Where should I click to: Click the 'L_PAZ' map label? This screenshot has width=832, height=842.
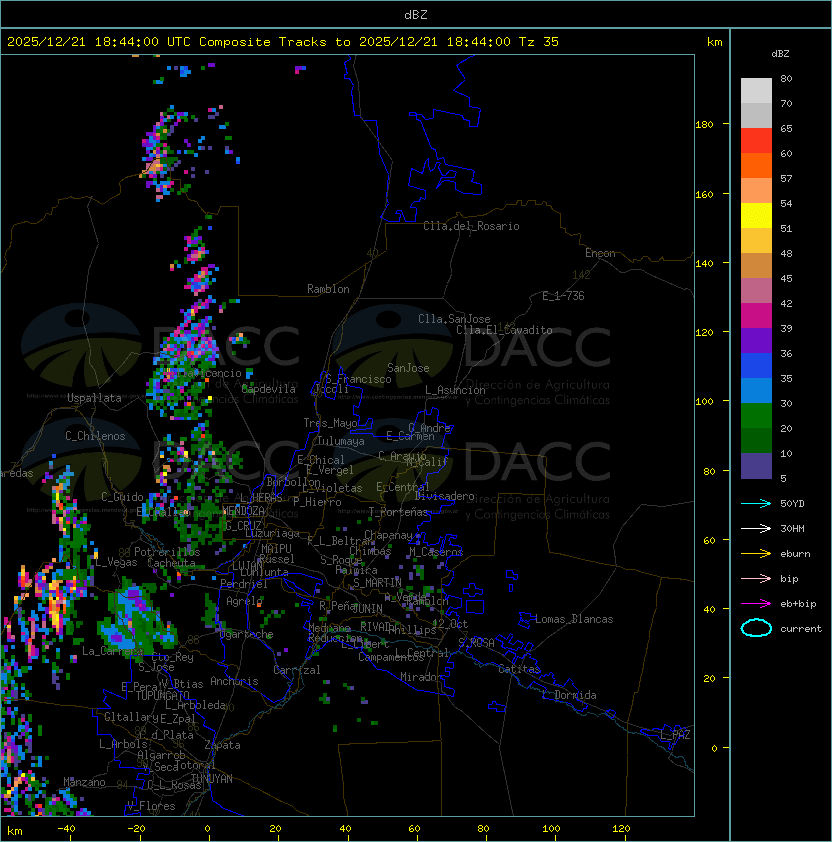(x=675, y=735)
